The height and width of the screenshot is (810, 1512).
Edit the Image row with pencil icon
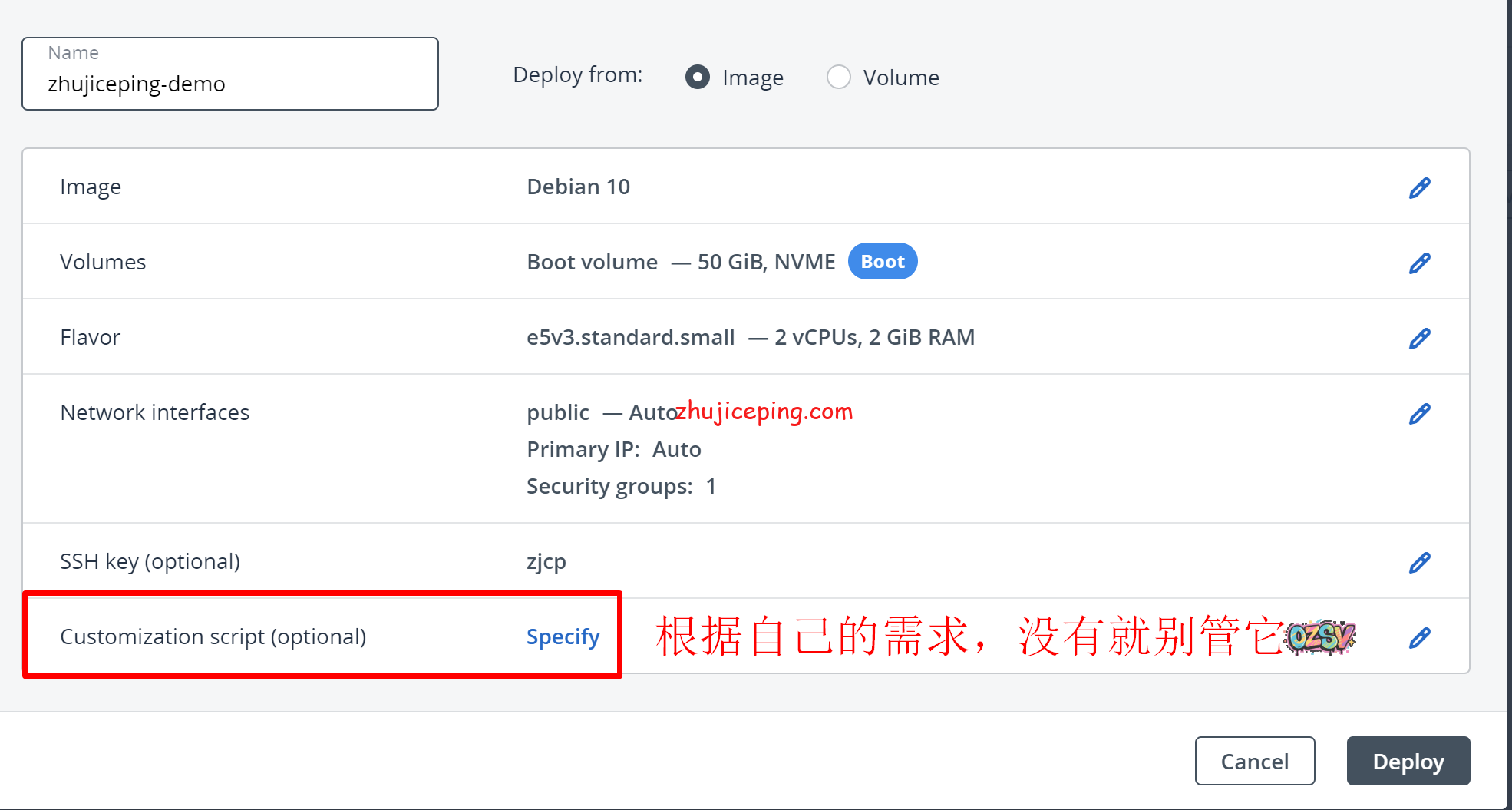point(1419,188)
